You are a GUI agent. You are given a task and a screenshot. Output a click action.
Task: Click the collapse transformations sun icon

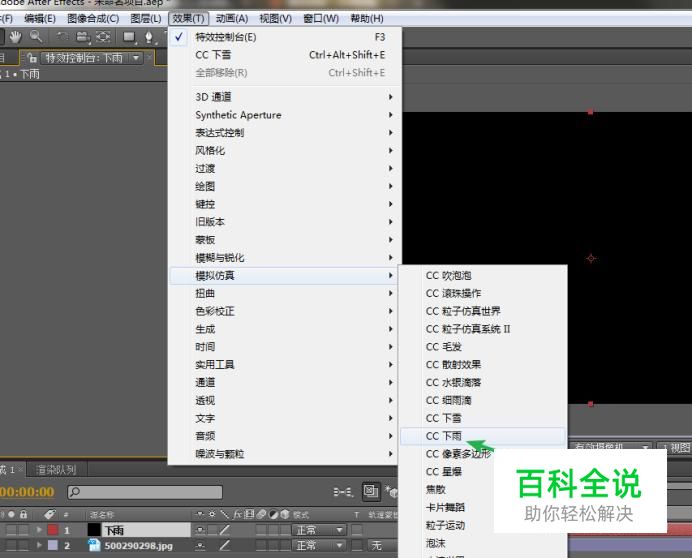pyautogui.click(x=212, y=514)
